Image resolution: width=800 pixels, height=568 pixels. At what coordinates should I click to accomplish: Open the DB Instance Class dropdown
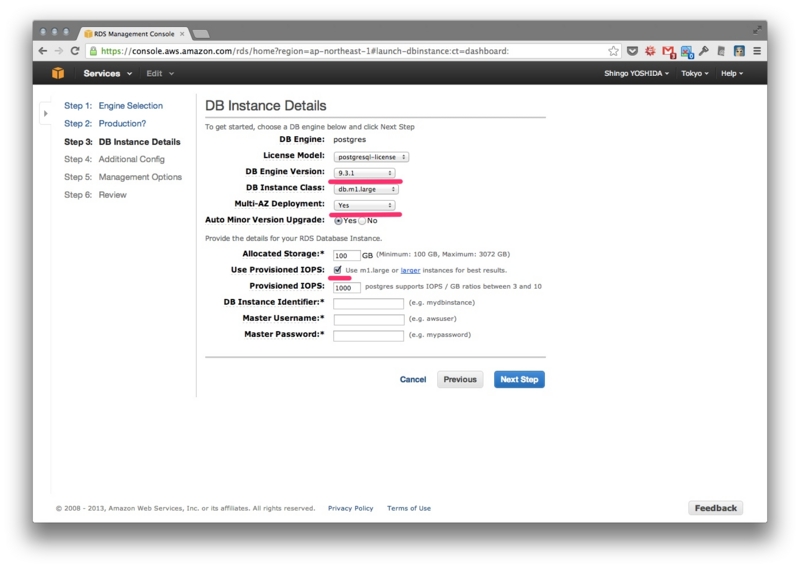(x=366, y=189)
